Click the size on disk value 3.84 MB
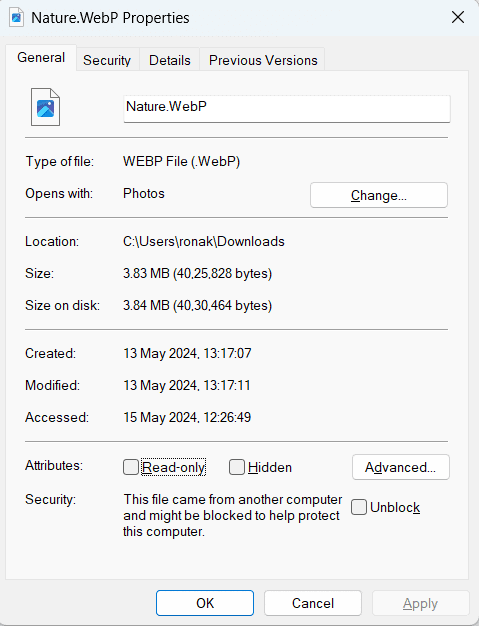This screenshot has height=626, width=479. (198, 305)
